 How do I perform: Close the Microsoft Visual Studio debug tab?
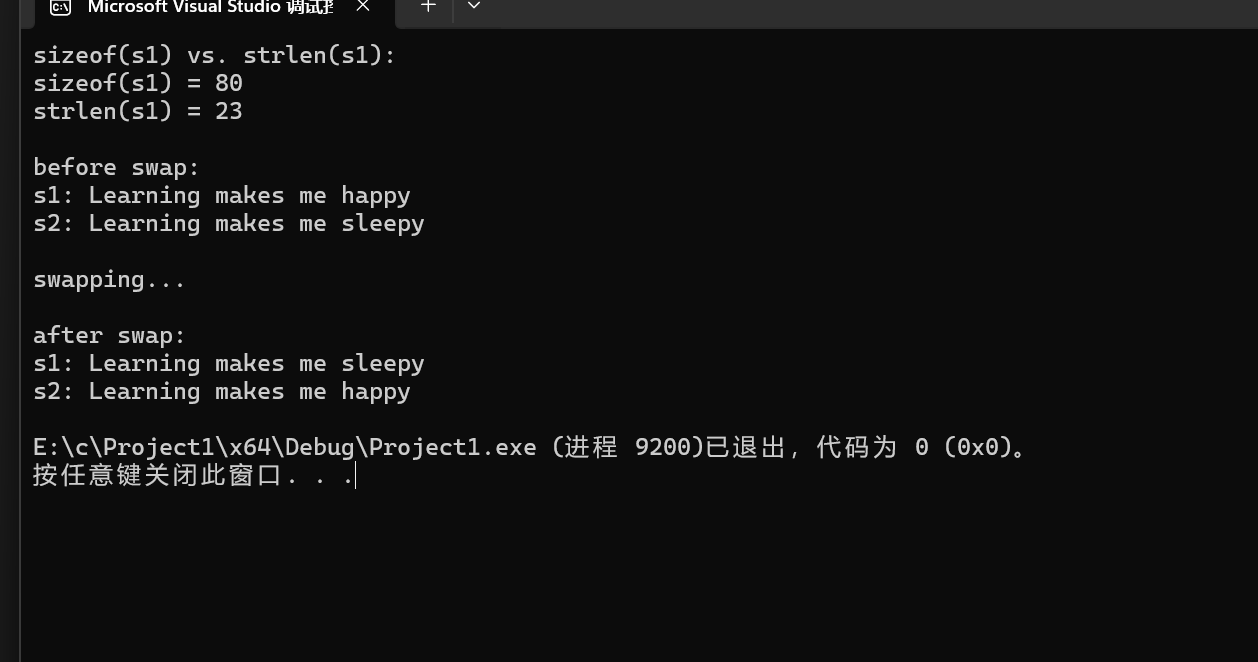[363, 6]
